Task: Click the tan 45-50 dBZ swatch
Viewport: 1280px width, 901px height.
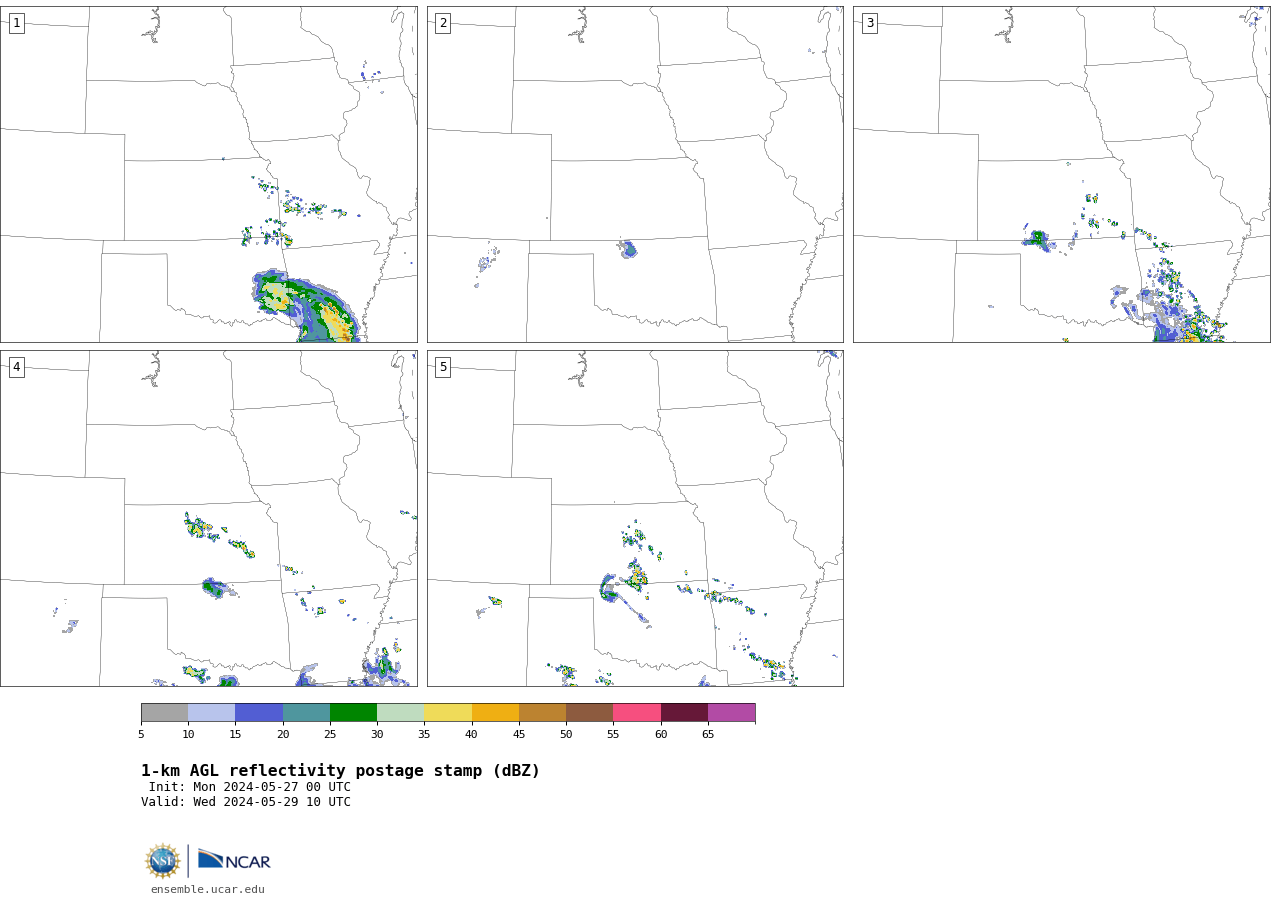Action: 543,713
